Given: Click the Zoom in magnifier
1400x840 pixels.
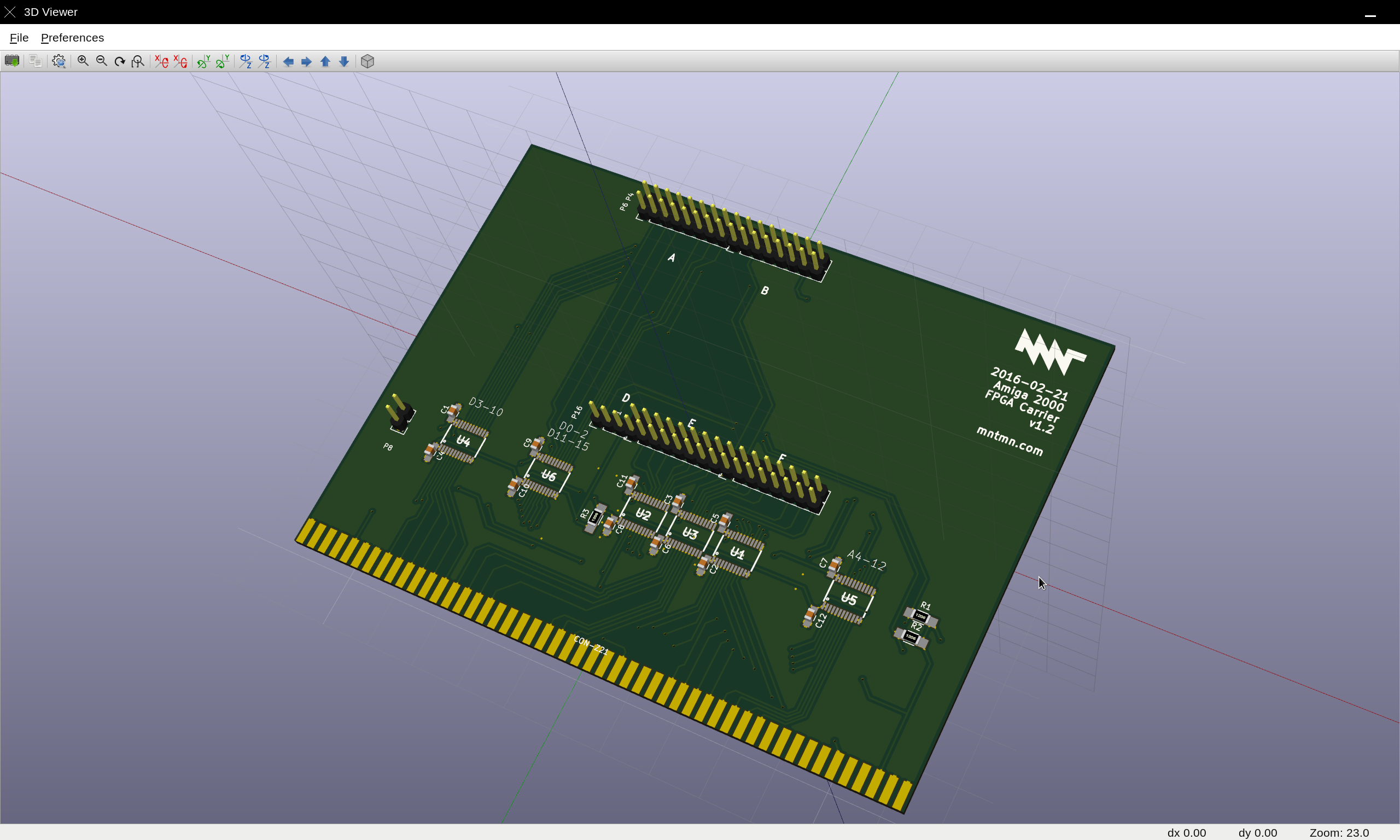Looking at the screenshot, I should click(x=83, y=61).
